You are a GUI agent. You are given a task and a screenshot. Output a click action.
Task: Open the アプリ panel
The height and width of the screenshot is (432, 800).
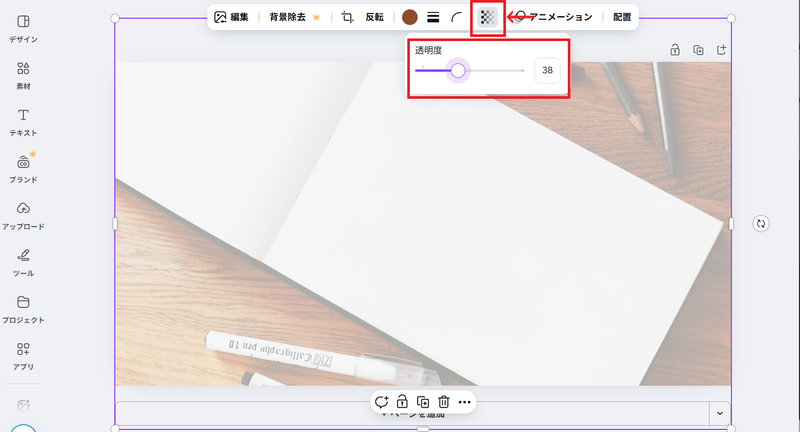[x=23, y=357]
